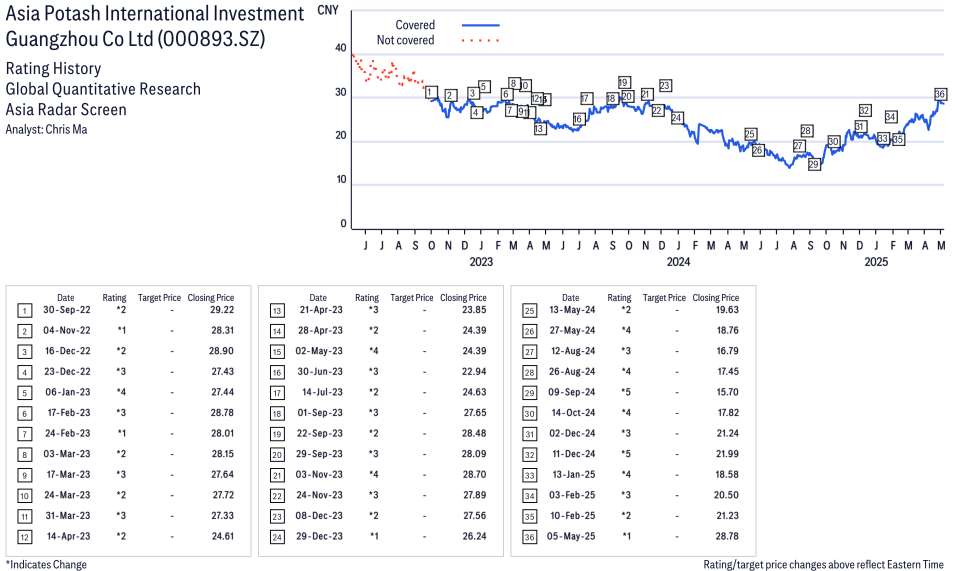Click the Not covered legend label
Image resolution: width=955 pixels, height=571 pixels.
405,40
